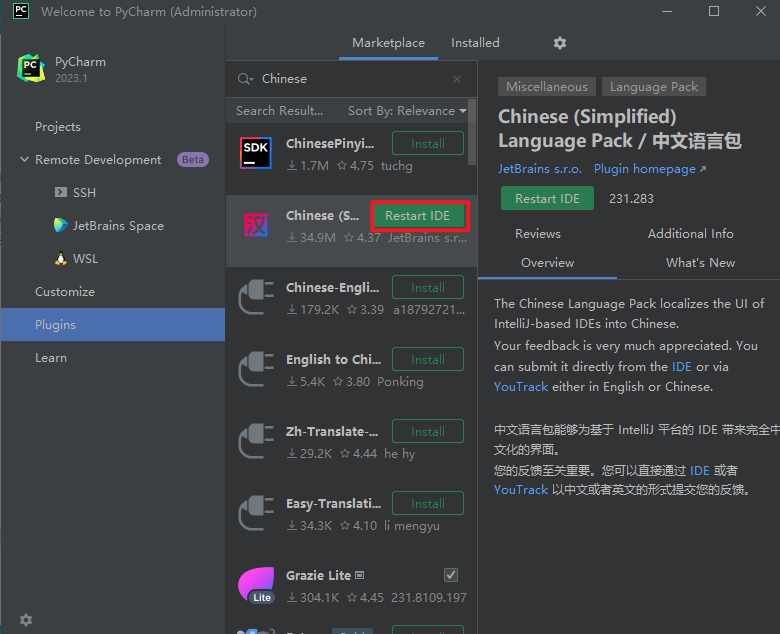Select the Zh-Translate-... plugin name
This screenshot has width=780, height=634.
(332, 432)
